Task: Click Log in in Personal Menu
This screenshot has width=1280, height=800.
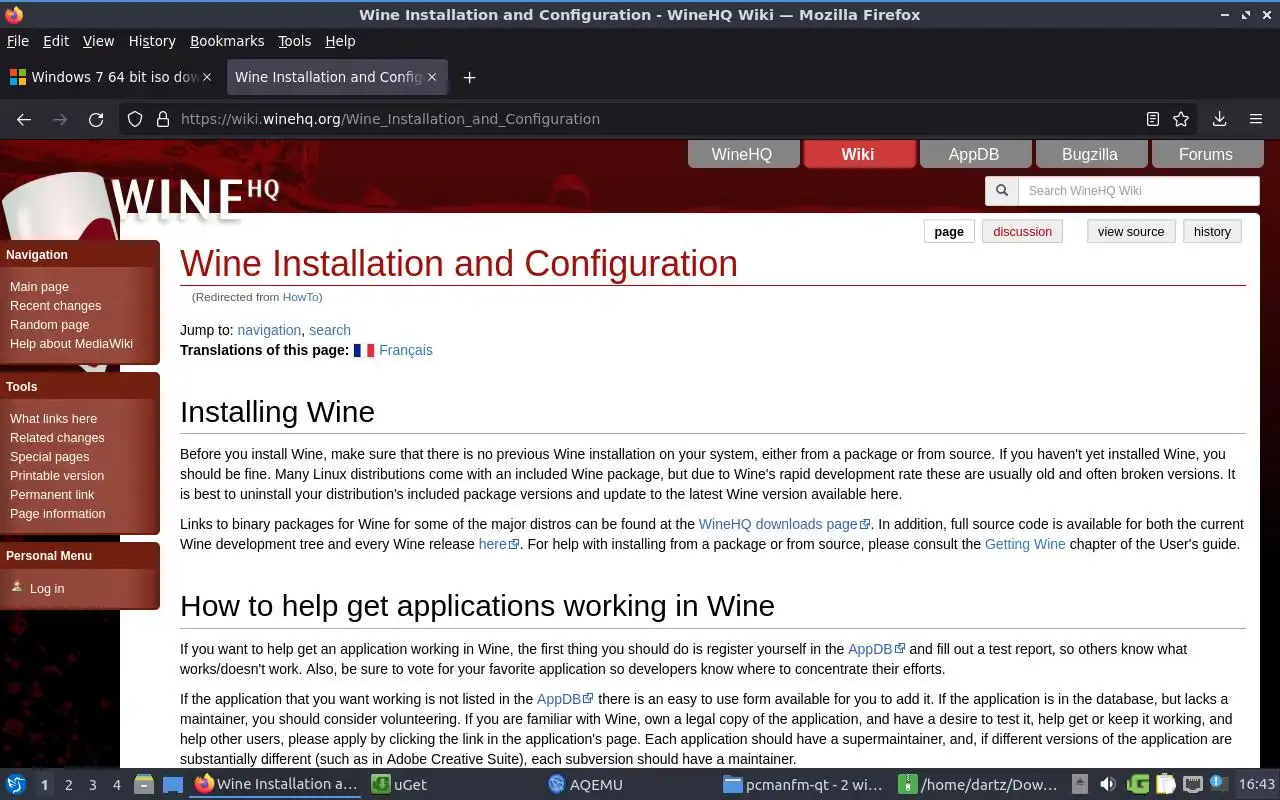Action: [47, 589]
